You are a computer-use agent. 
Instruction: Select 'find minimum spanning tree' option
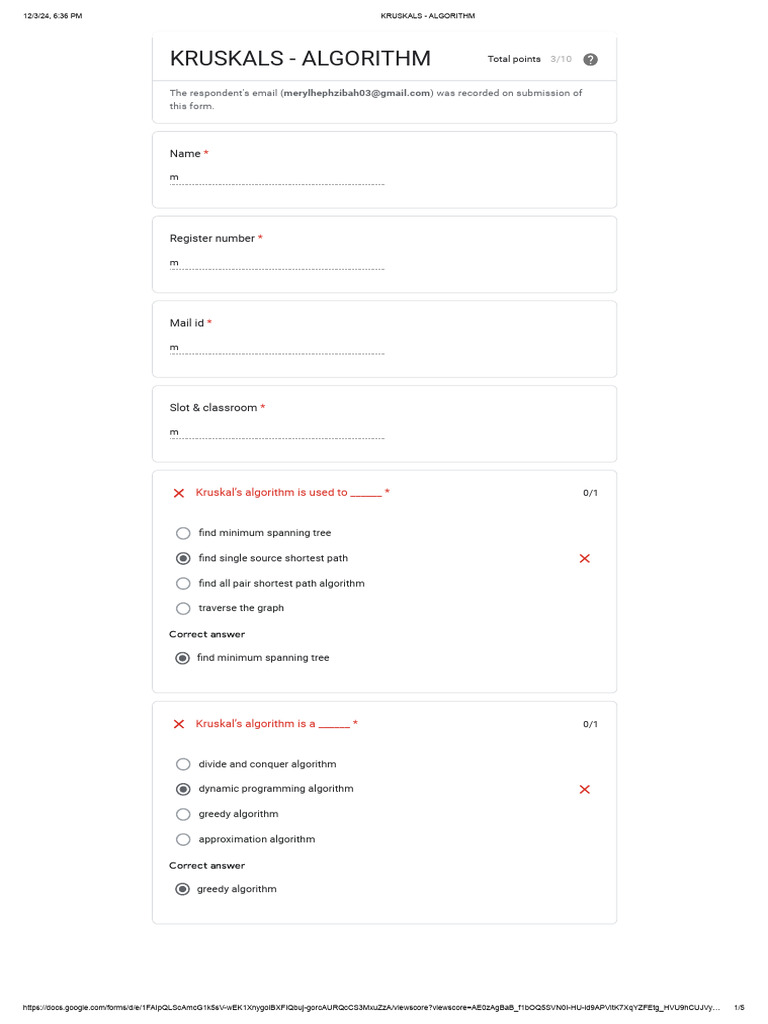click(x=183, y=533)
